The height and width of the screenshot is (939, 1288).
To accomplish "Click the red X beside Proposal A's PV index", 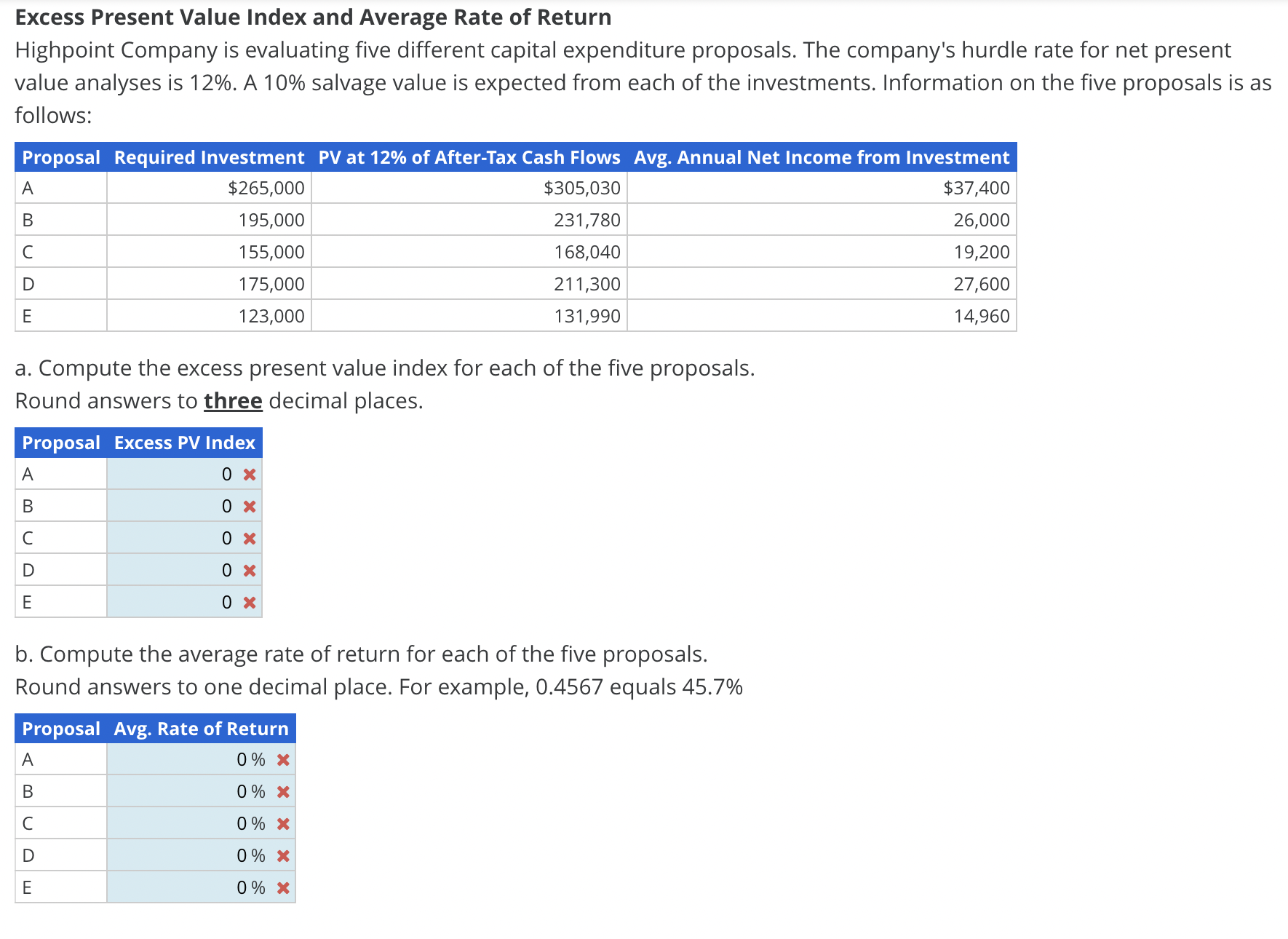I will (x=250, y=473).
